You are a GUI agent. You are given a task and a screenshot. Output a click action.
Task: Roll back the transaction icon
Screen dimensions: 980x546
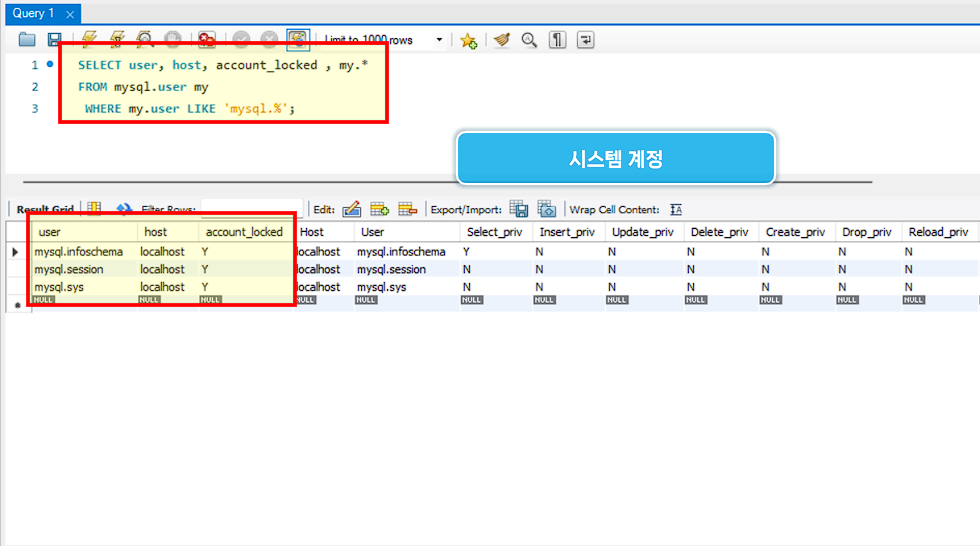(269, 39)
